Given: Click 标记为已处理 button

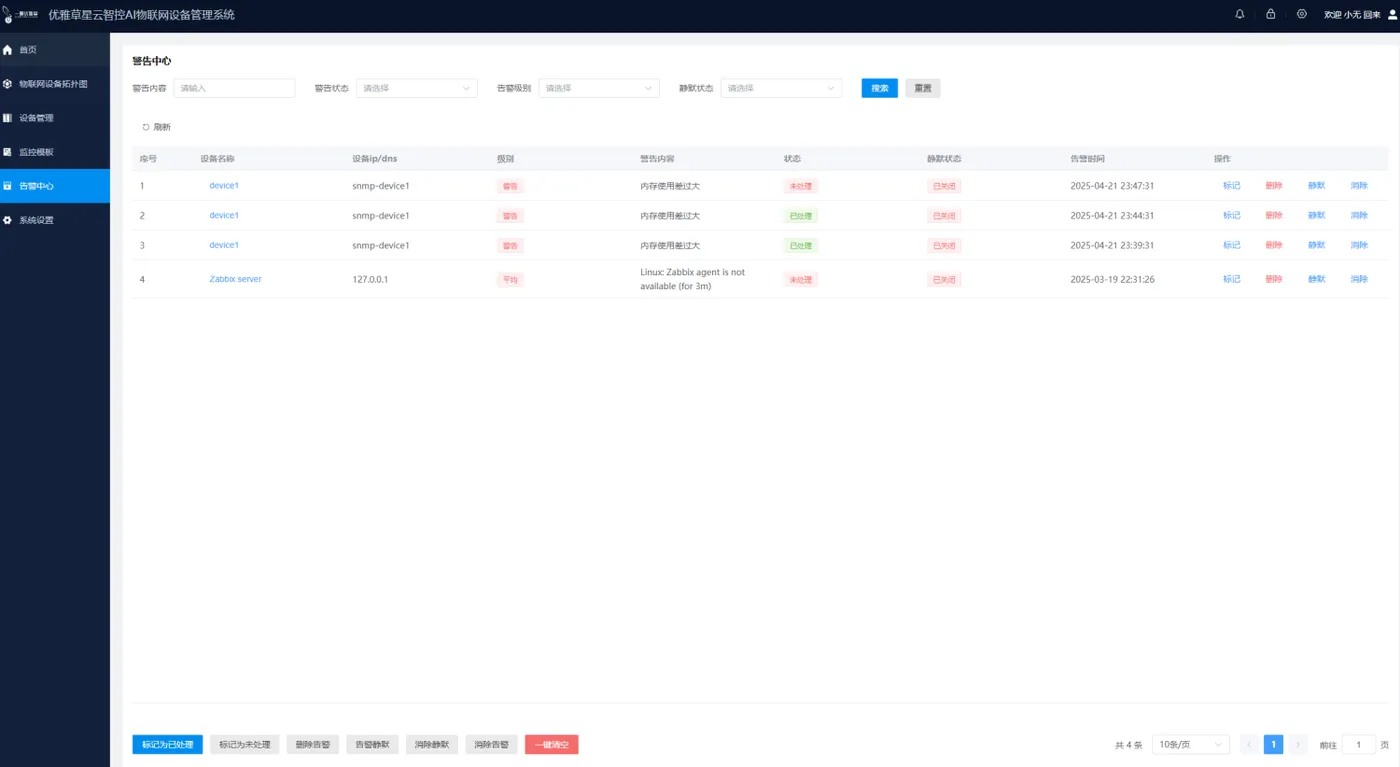Looking at the screenshot, I should click(168, 744).
